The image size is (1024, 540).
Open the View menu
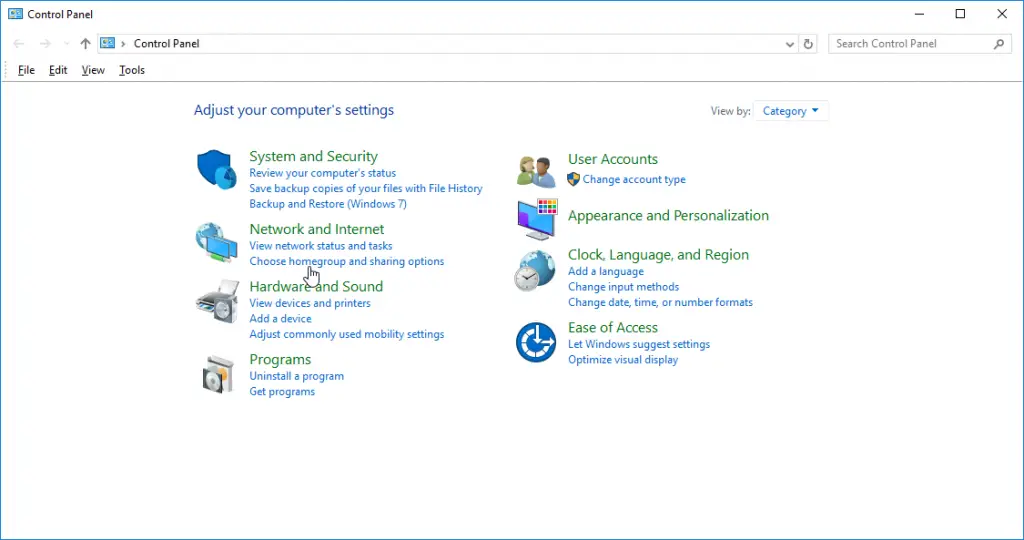[93, 70]
